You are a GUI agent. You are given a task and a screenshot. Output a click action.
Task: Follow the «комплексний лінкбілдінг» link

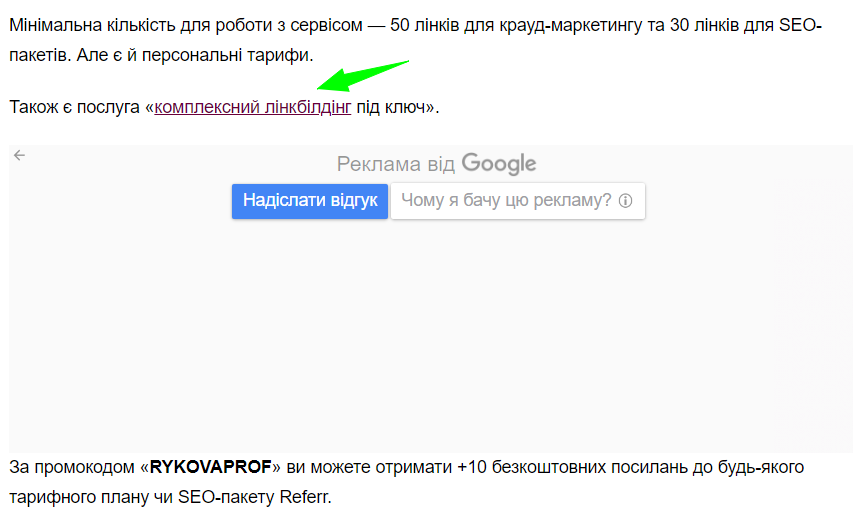(253, 107)
